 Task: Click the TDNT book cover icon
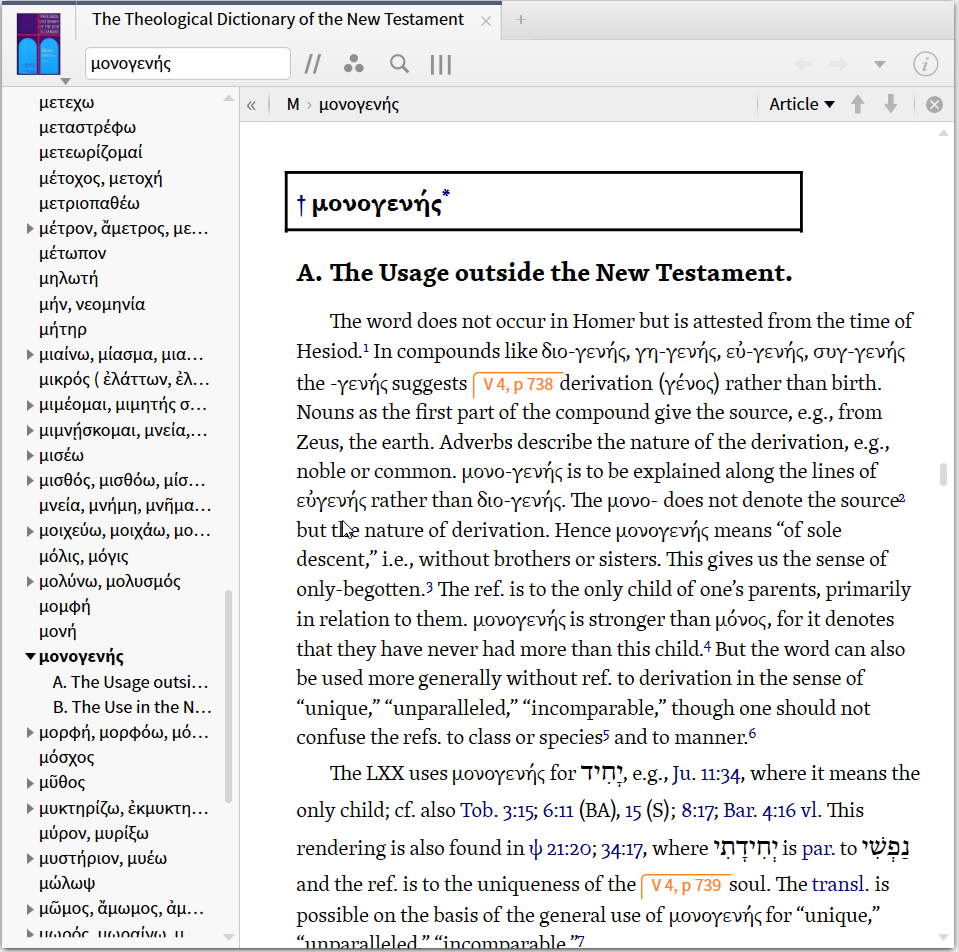(x=39, y=44)
